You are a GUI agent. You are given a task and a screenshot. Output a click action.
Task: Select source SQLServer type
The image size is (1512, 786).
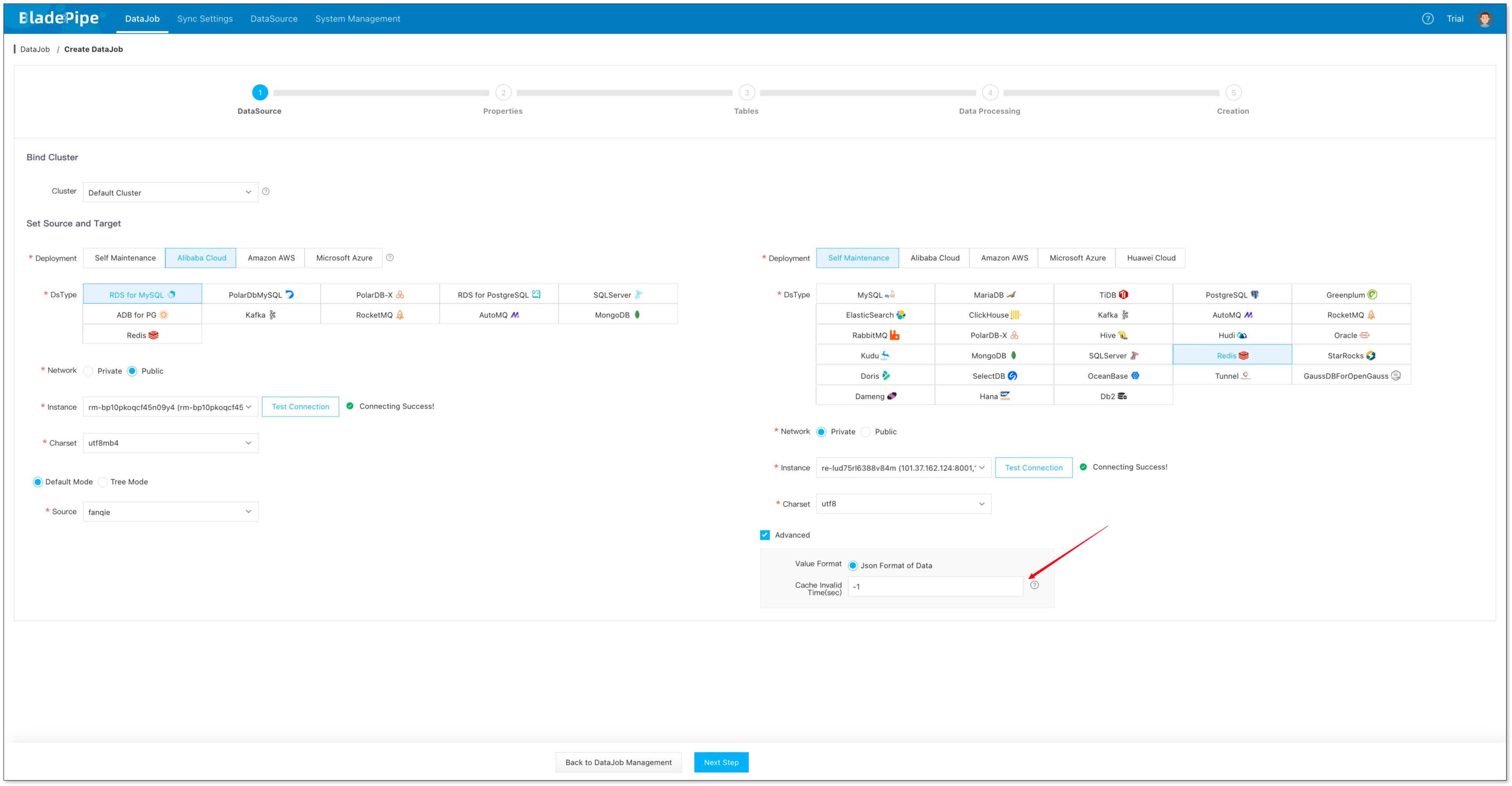(618, 295)
